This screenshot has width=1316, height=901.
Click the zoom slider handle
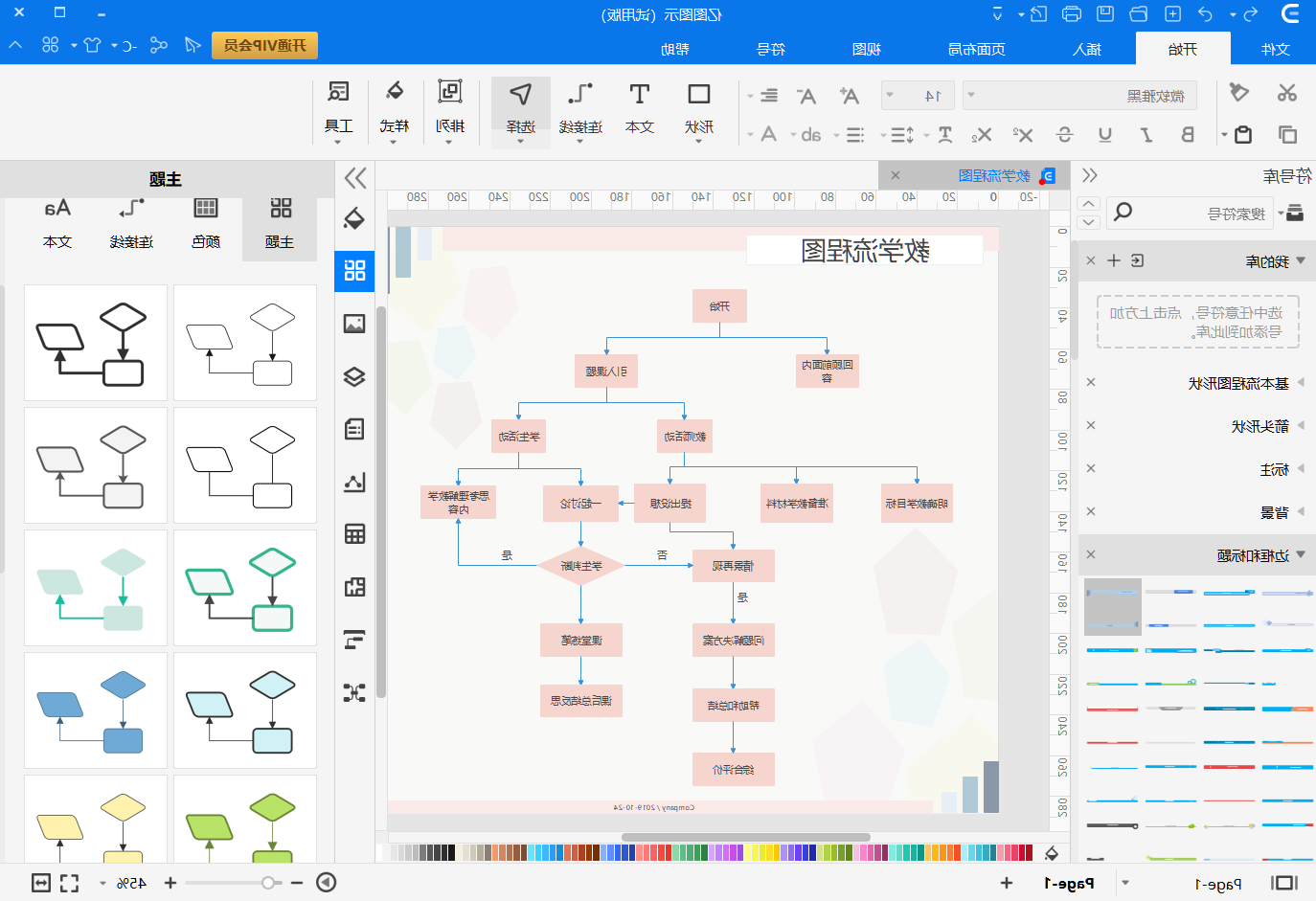click(x=267, y=883)
